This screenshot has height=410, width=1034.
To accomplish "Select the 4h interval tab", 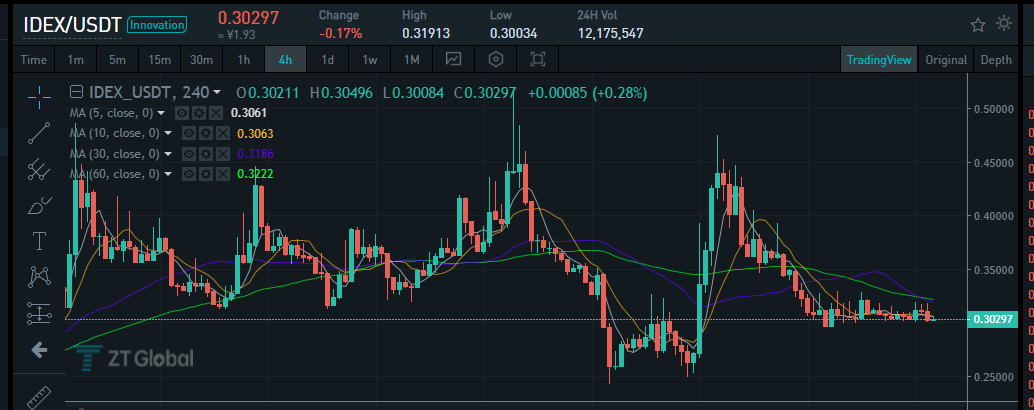I will 286,59.
